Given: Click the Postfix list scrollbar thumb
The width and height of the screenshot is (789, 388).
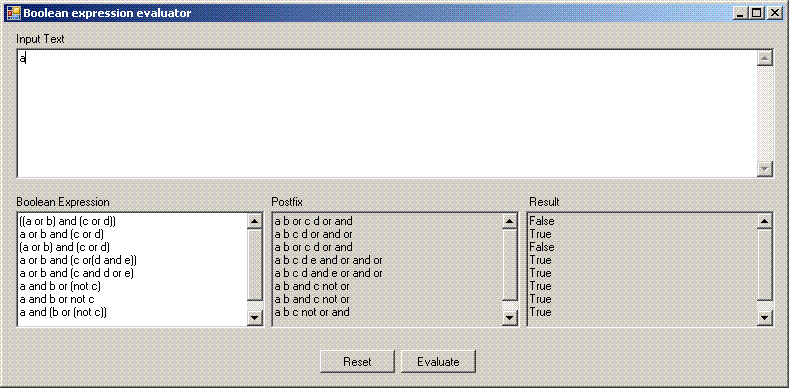Looking at the screenshot, I should tap(510, 265).
